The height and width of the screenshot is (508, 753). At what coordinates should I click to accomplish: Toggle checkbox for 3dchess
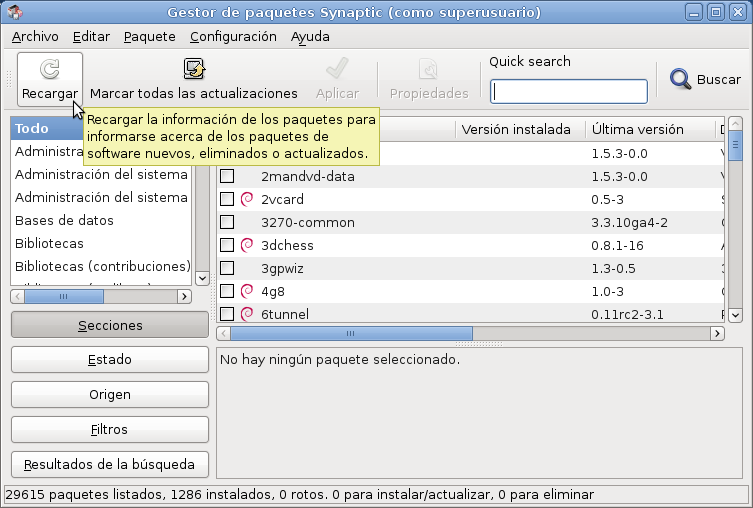(x=227, y=245)
